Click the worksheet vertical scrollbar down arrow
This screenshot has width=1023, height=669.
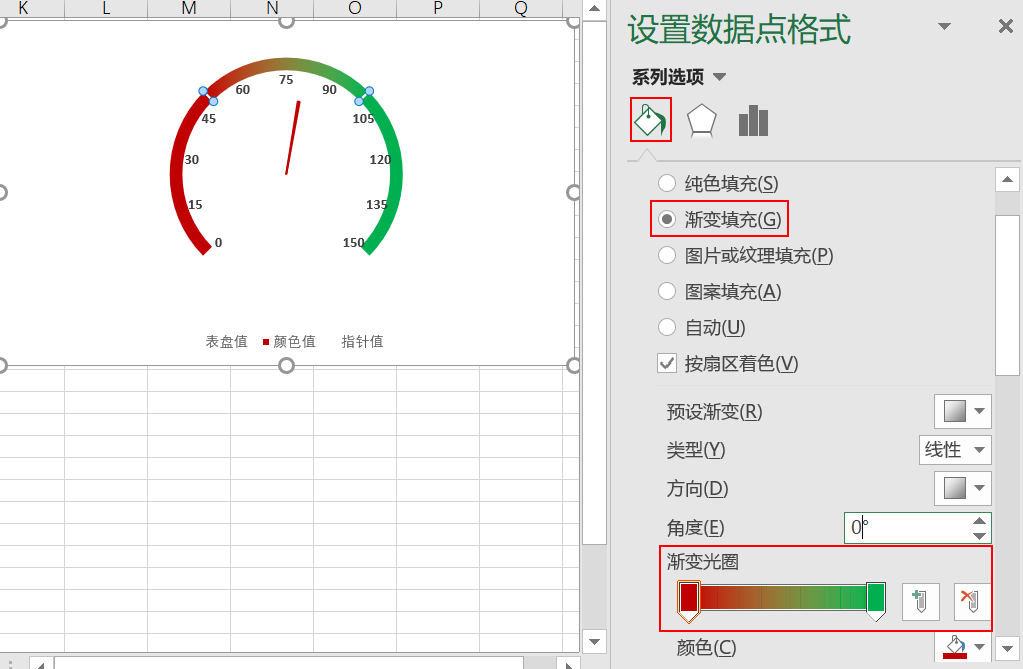click(x=594, y=642)
